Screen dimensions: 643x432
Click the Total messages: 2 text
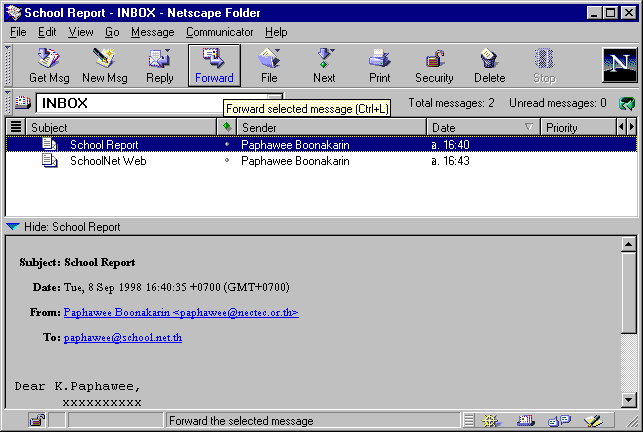[x=451, y=103]
